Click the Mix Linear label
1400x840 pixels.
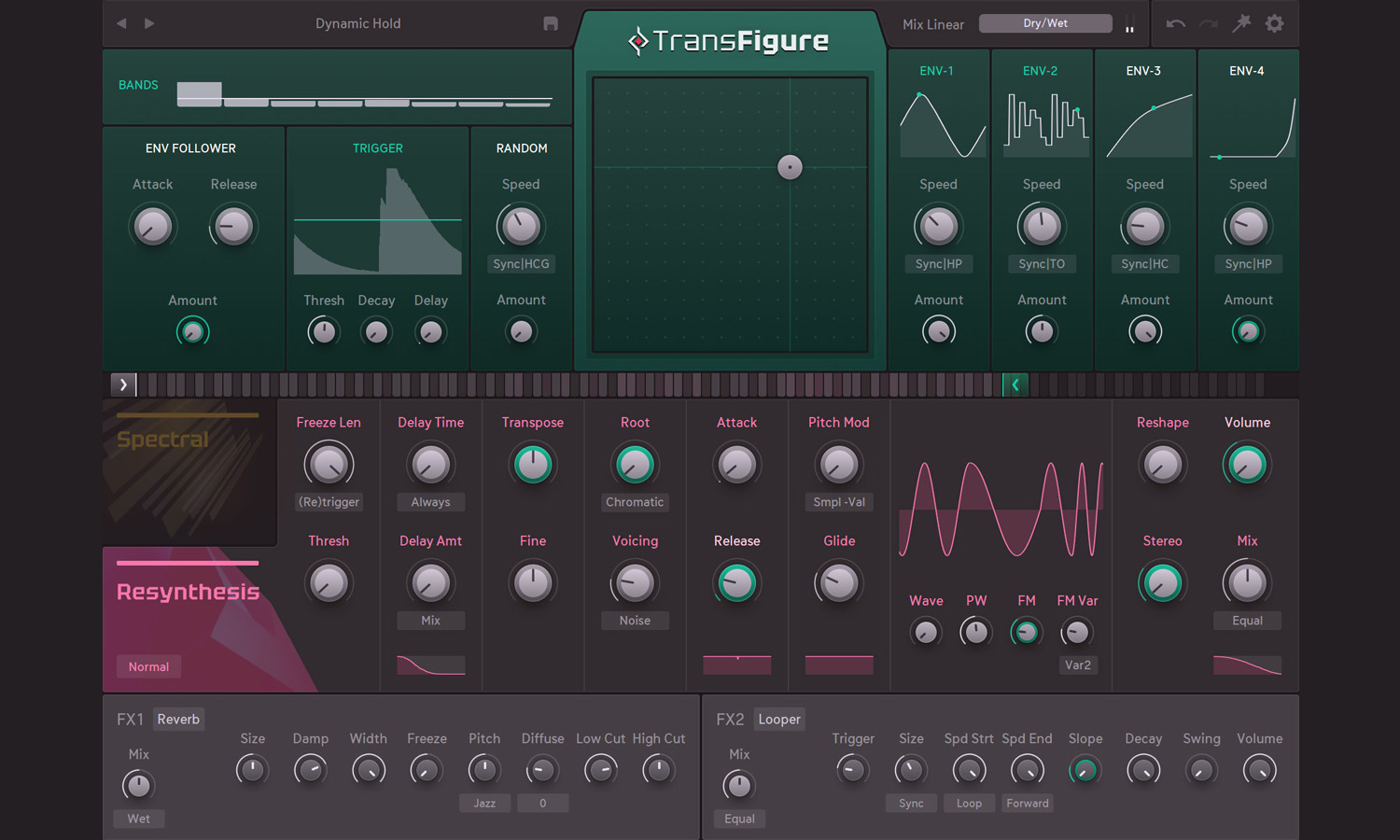click(933, 24)
